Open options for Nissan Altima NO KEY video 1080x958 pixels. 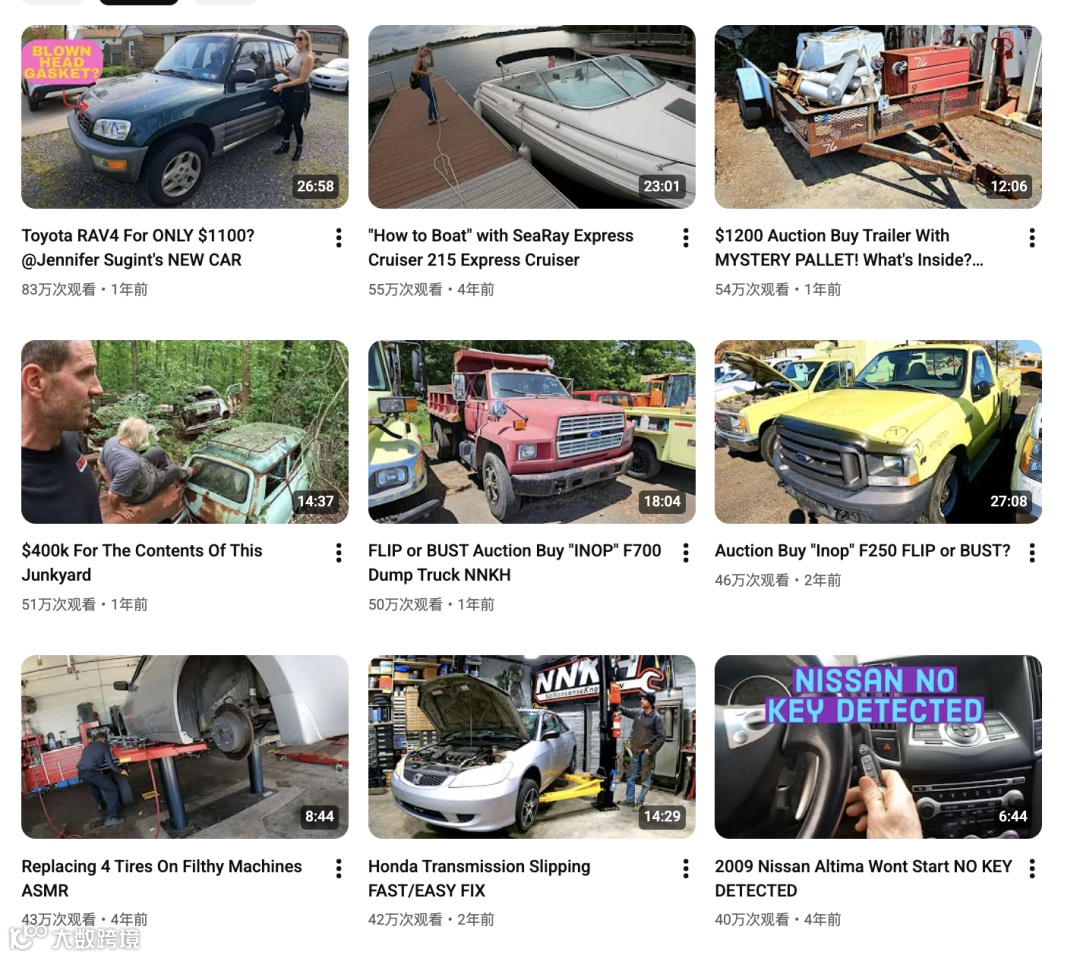(x=1032, y=868)
